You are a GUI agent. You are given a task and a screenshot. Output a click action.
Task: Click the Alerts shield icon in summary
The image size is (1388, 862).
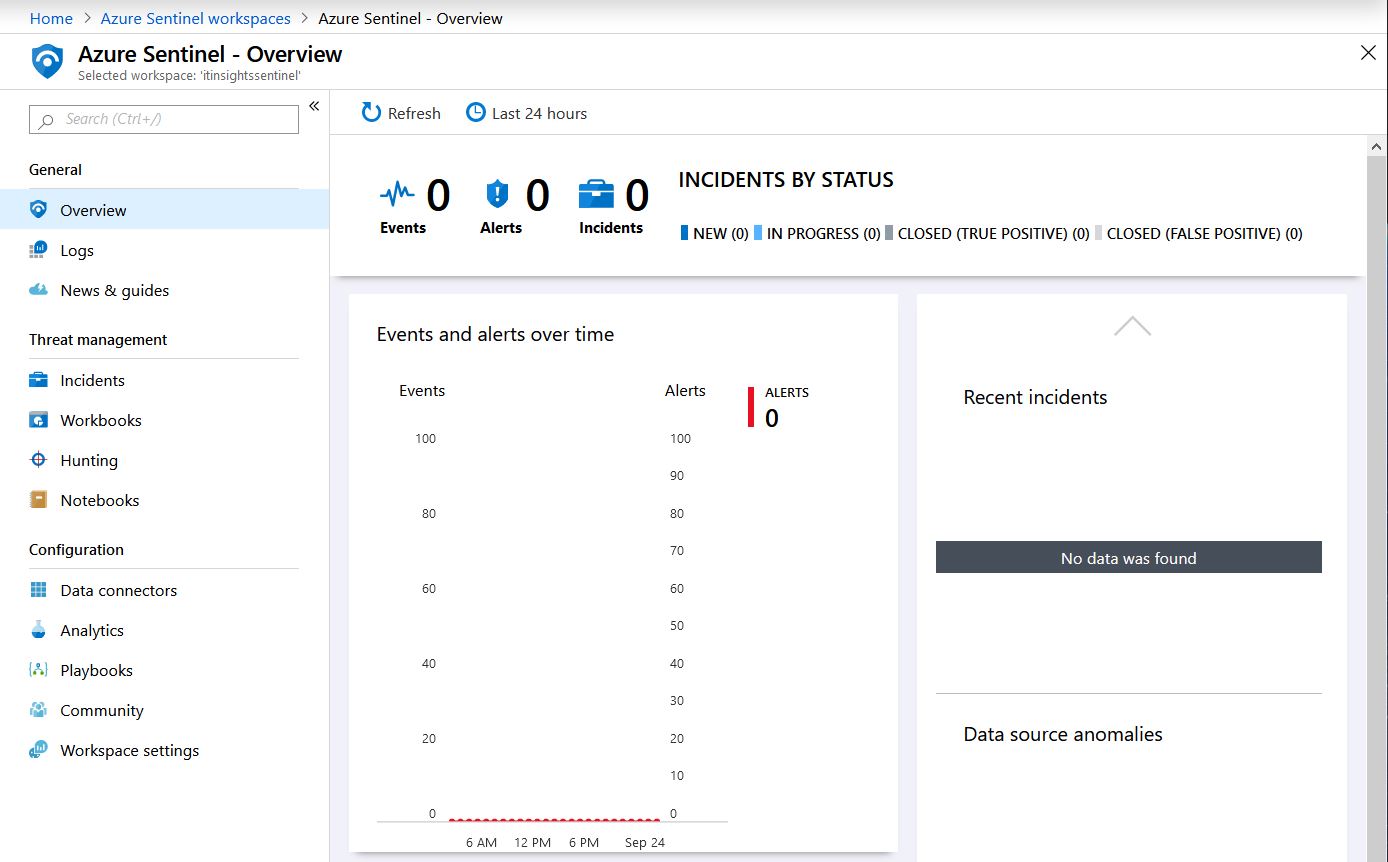click(x=497, y=193)
